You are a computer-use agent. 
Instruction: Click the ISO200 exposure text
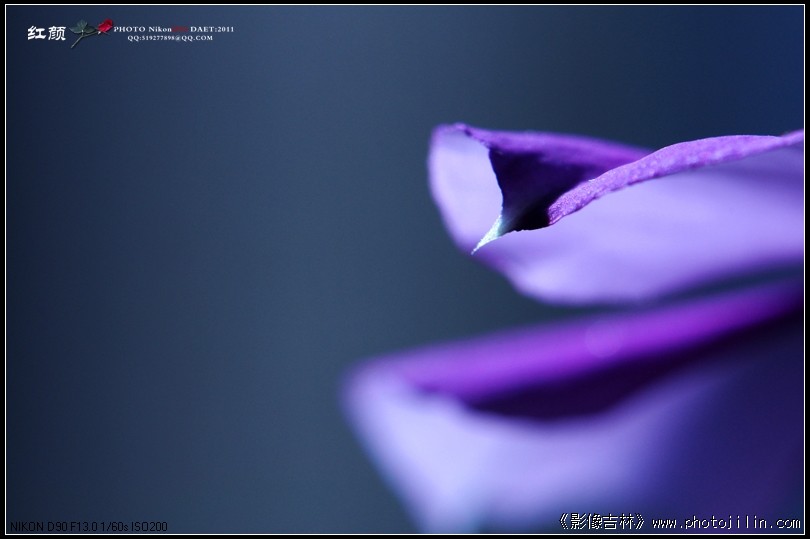pos(149,527)
